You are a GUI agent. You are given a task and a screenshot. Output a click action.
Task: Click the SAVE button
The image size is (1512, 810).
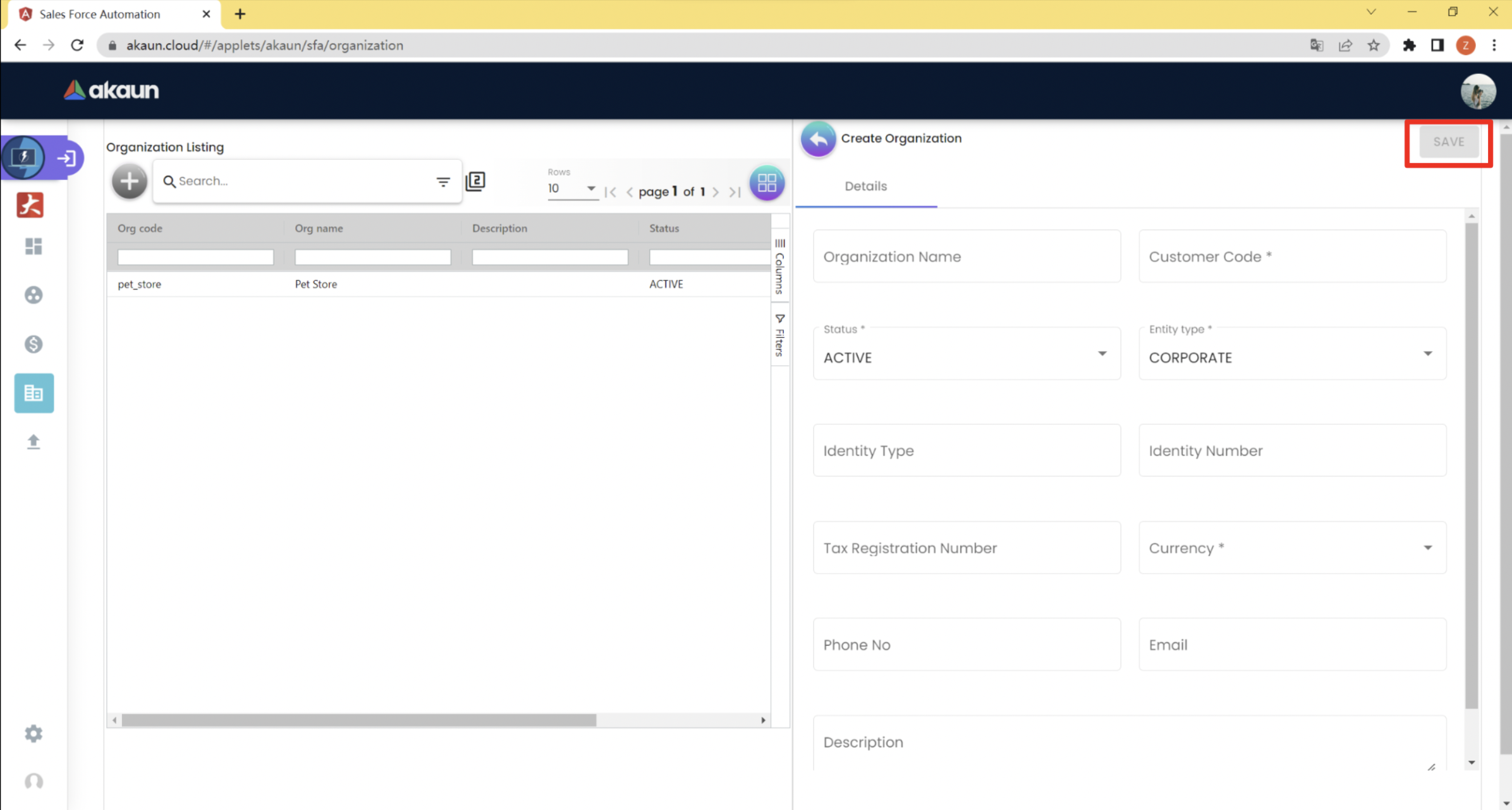pyautogui.click(x=1448, y=142)
